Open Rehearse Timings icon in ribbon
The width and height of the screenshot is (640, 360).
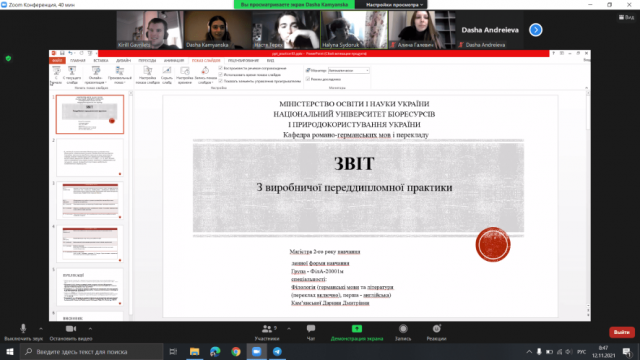[x=184, y=75]
